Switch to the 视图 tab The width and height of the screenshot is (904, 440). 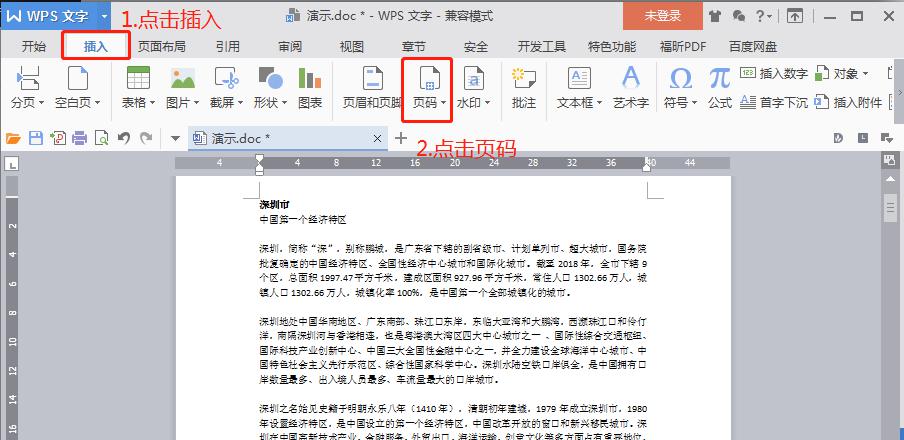[352, 47]
